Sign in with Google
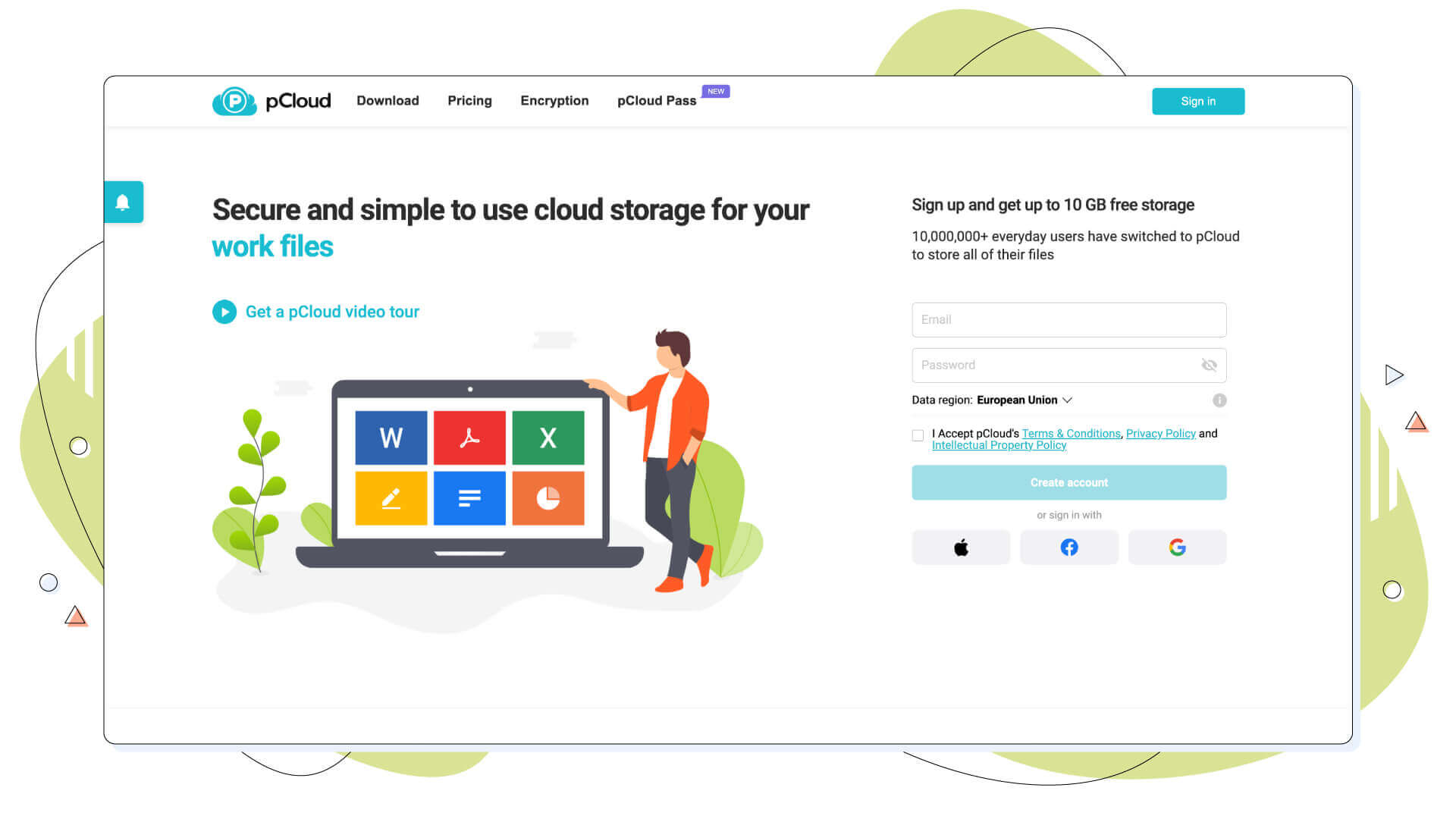This screenshot has height=819, width=1456. point(1177,548)
